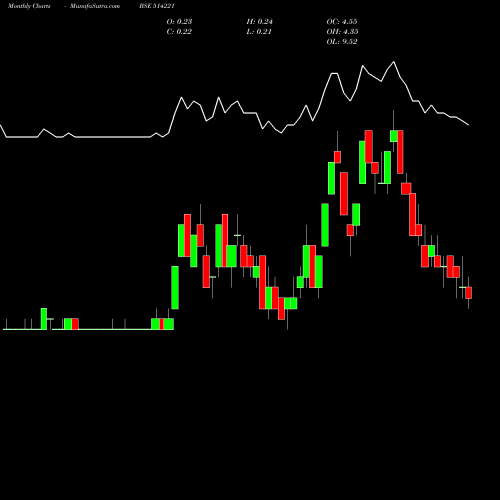Click the low value 'L: 0.21'
The image size is (500, 500).
[x=259, y=32]
